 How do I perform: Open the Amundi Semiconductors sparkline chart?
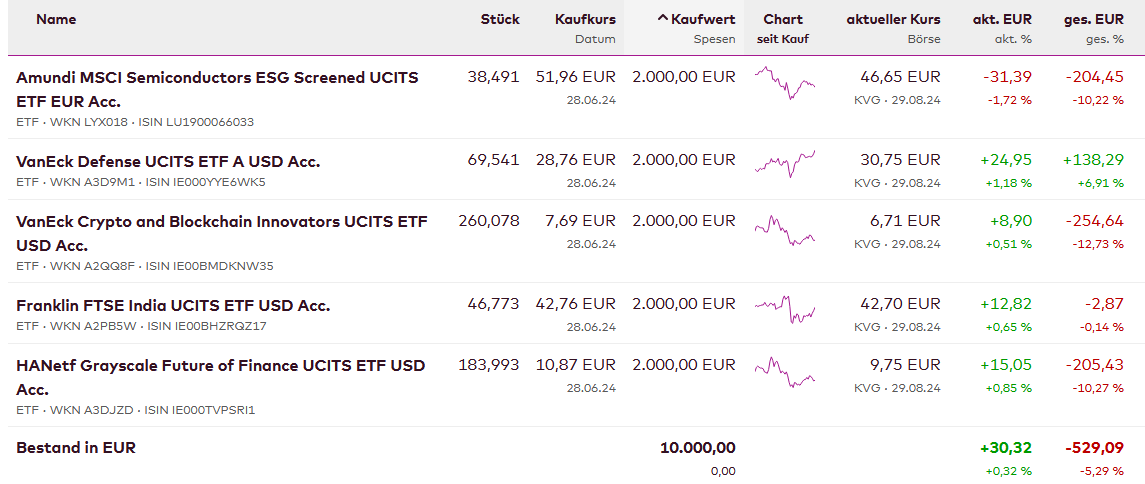(784, 82)
